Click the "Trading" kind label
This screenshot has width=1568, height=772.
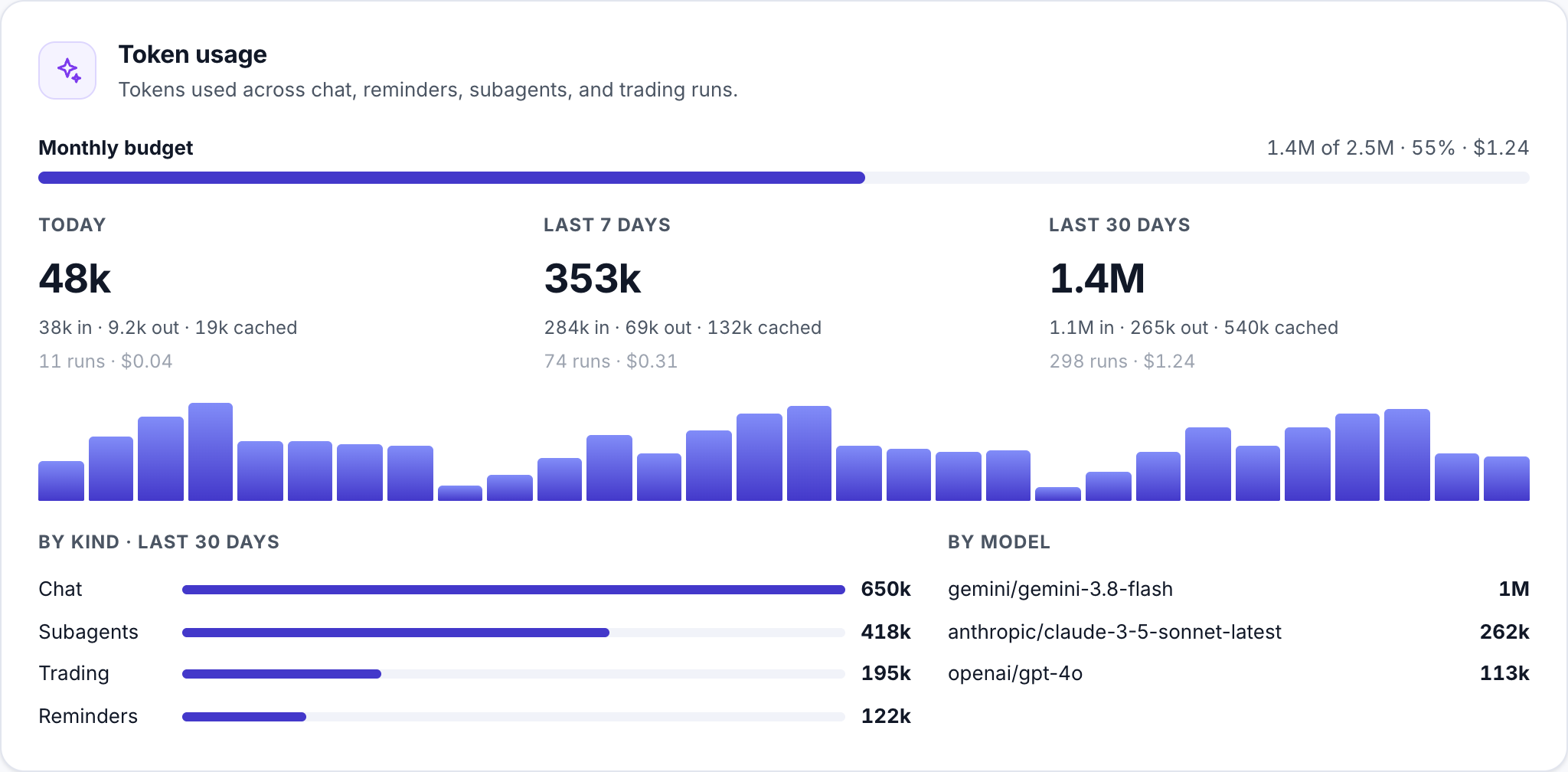73,673
